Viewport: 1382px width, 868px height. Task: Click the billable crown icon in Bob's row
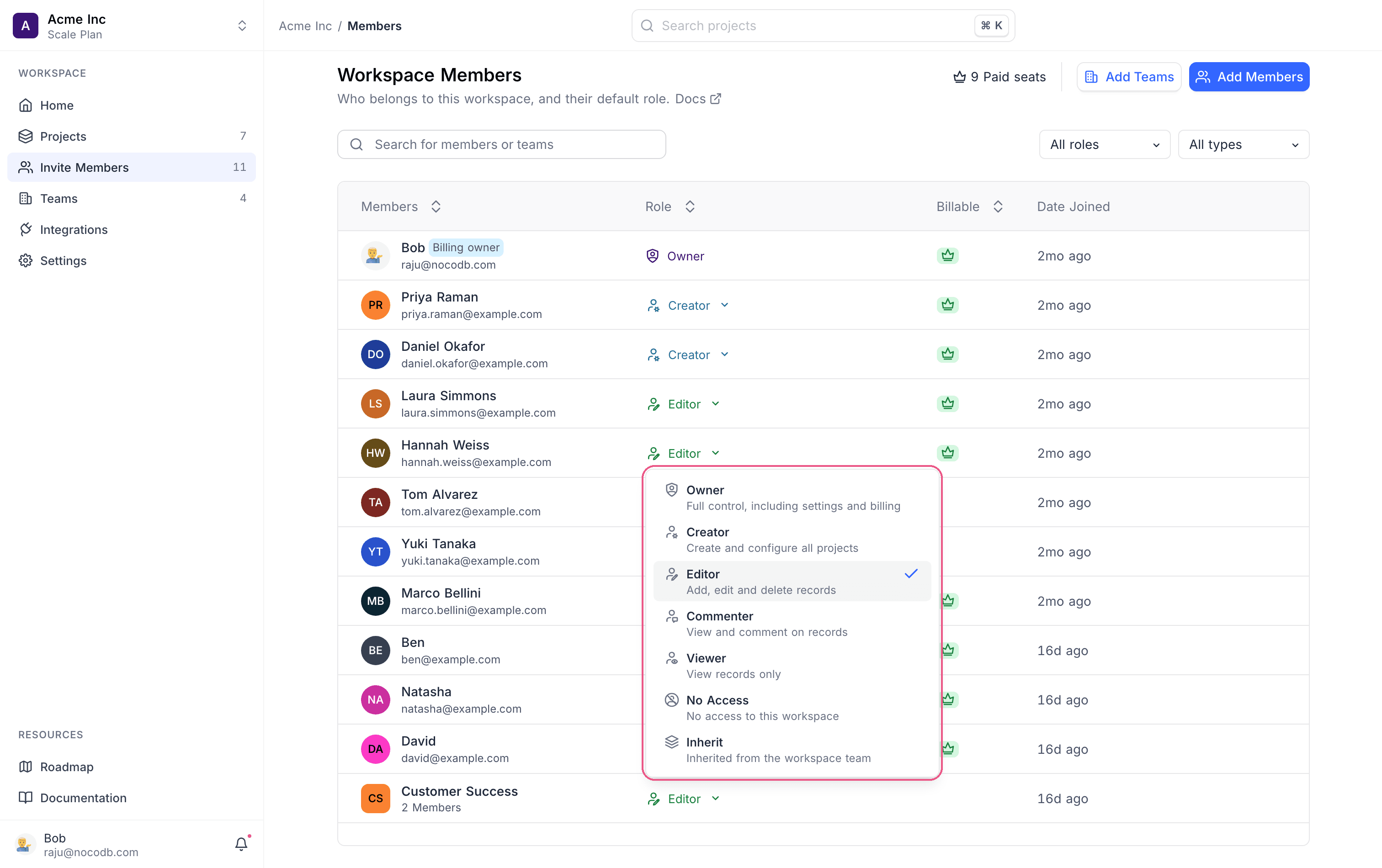click(947, 255)
